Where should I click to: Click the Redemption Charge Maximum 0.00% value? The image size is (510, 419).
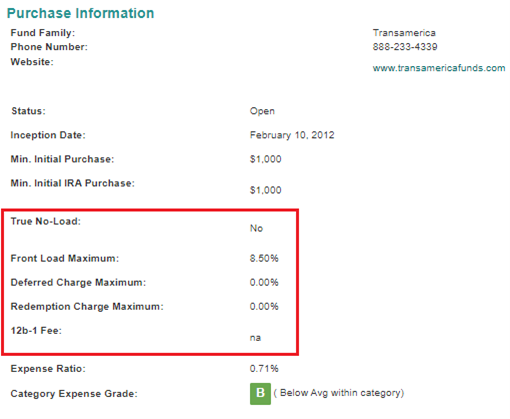tap(264, 306)
